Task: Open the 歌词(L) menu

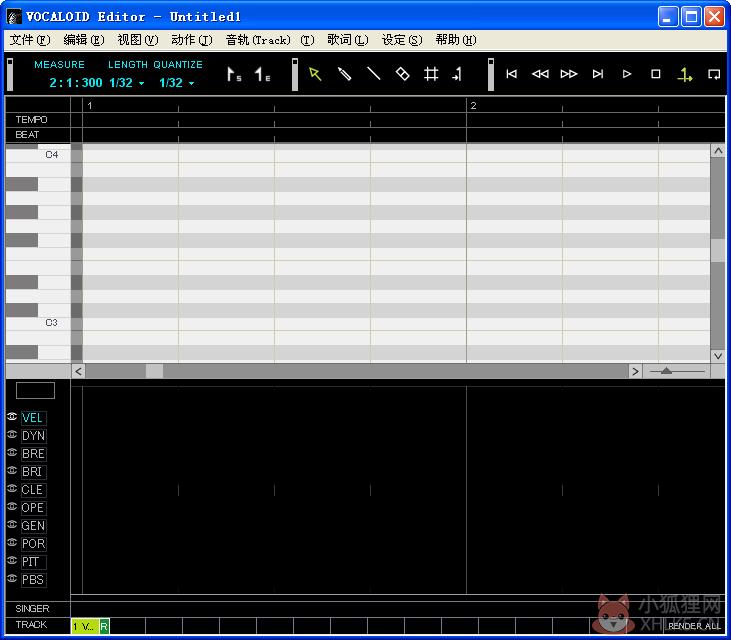Action: click(x=348, y=40)
